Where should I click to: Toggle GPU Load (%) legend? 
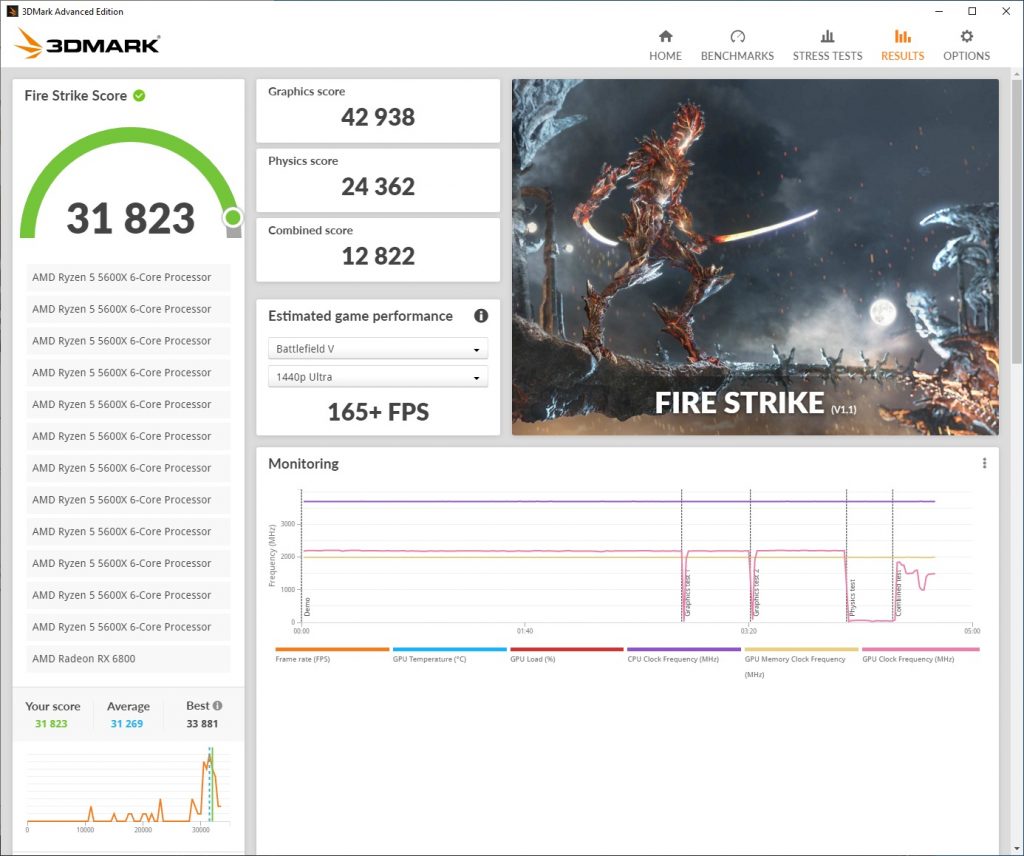pos(532,659)
